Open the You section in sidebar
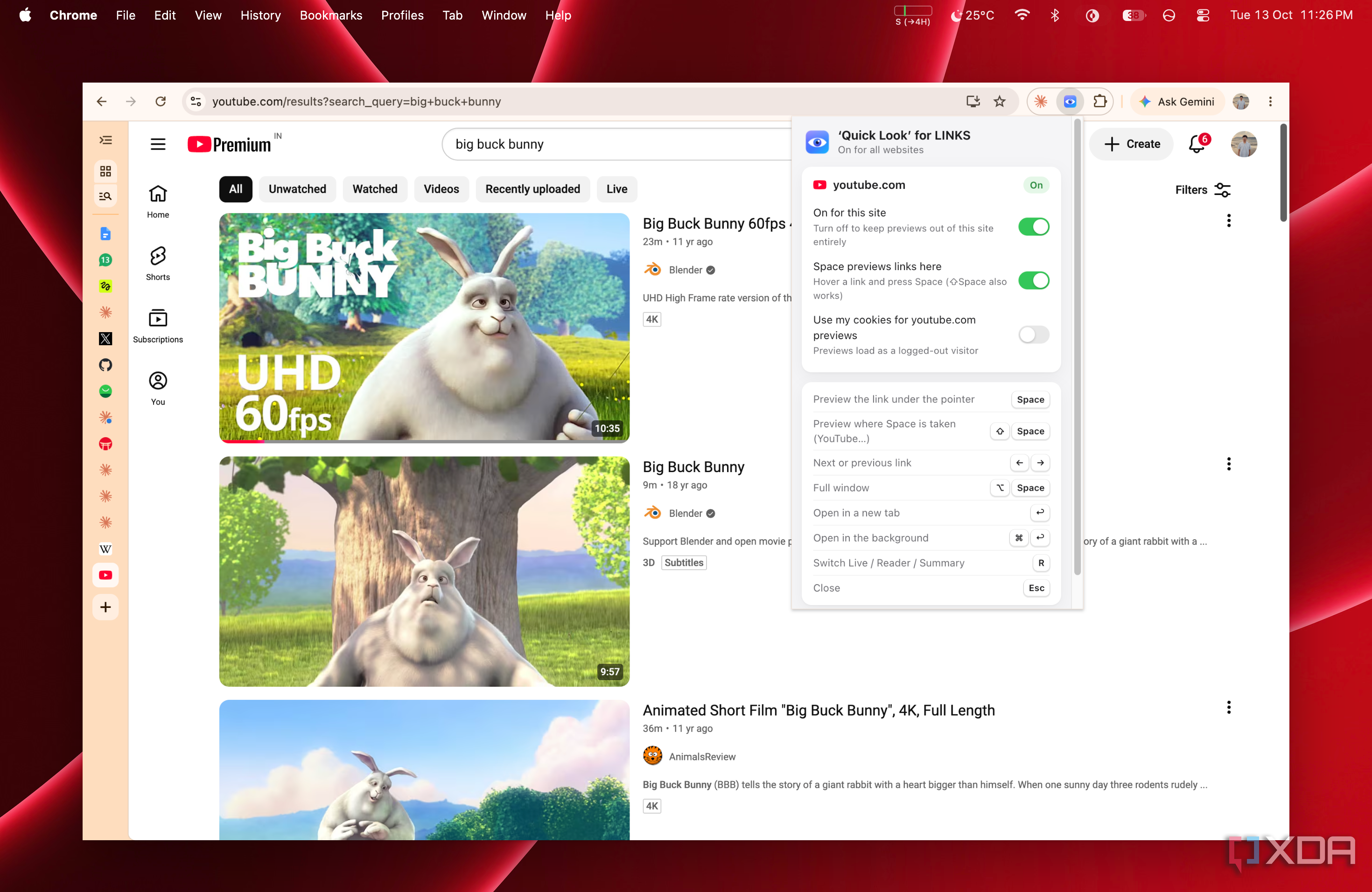1372x892 pixels. click(x=158, y=388)
